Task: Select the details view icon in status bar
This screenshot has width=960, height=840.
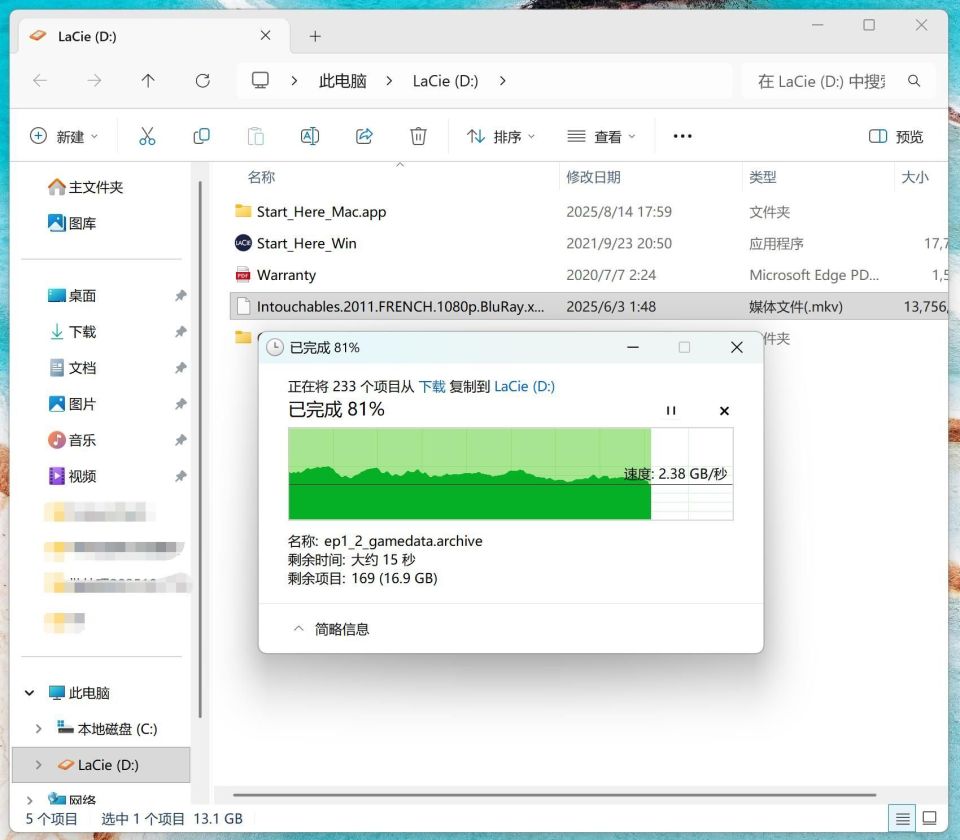Action: click(901, 818)
